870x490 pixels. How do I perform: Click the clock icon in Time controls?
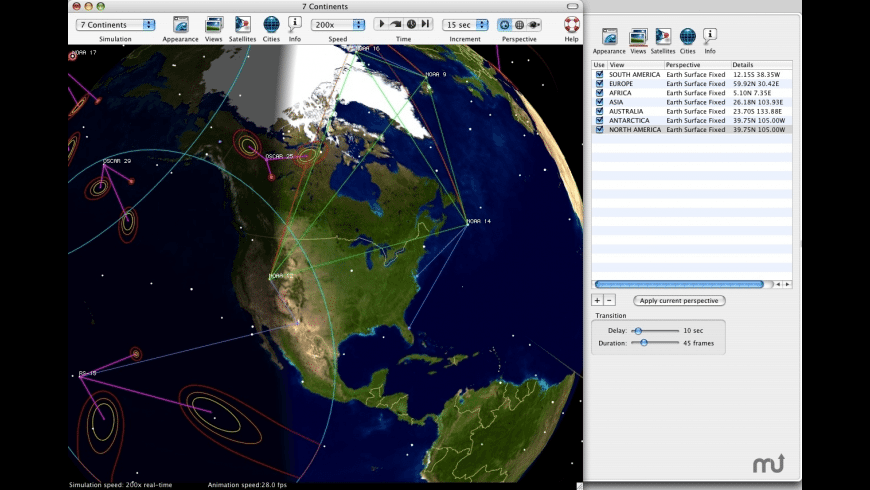pyautogui.click(x=411, y=24)
